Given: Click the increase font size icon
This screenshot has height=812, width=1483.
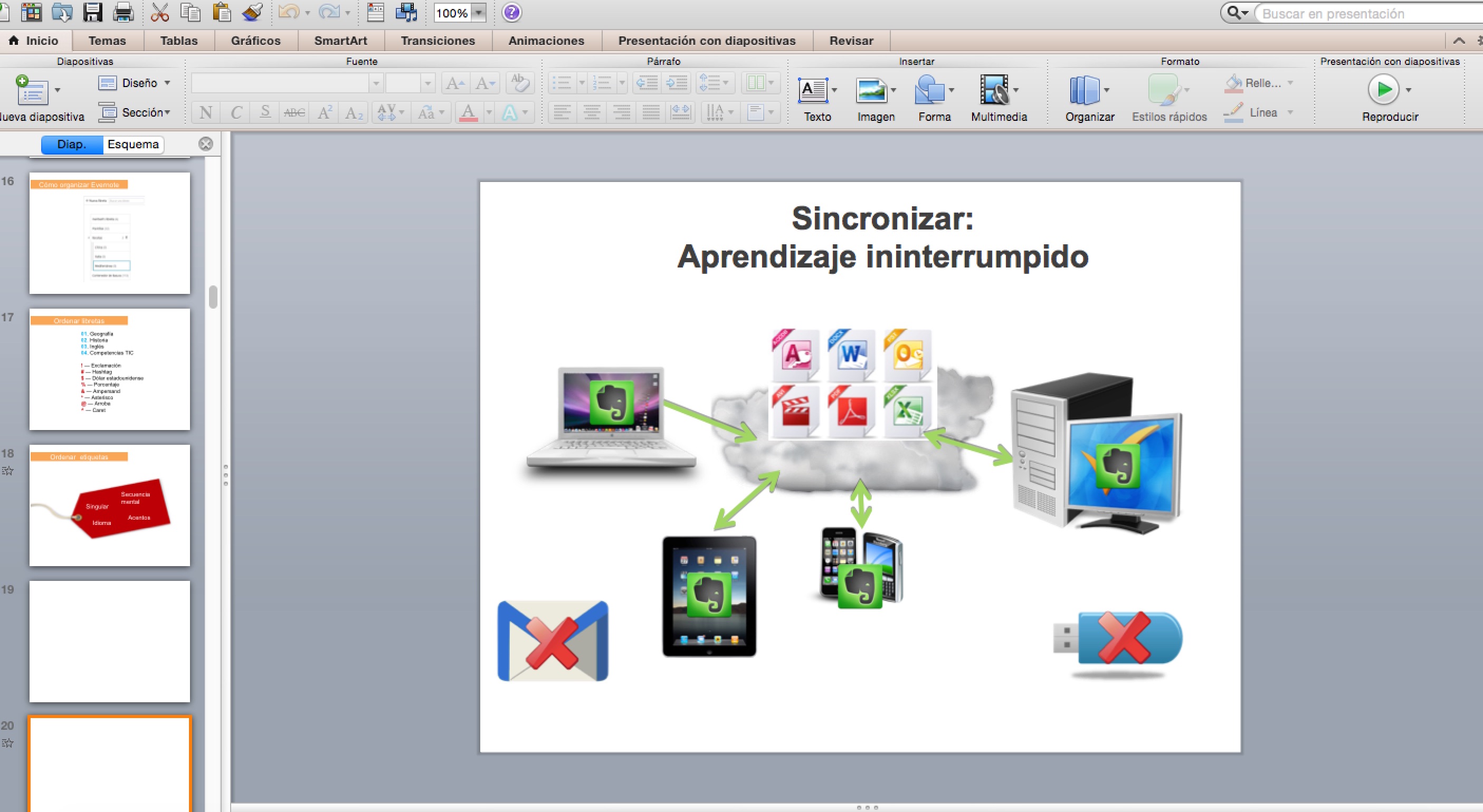Looking at the screenshot, I should pos(455,83).
